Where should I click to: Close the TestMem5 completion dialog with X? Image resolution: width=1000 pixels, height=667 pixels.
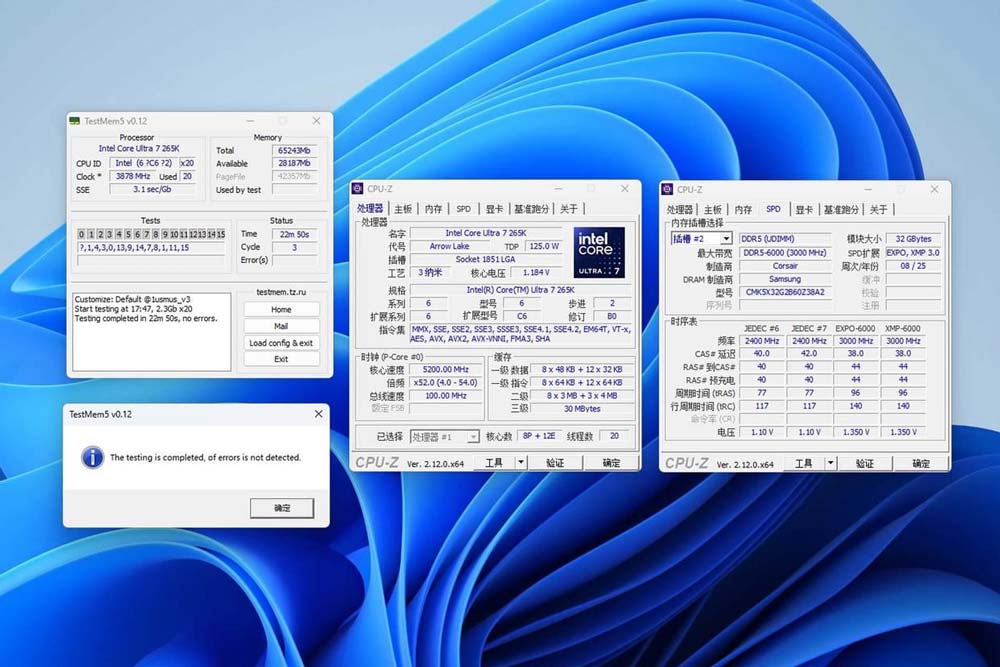coord(318,414)
